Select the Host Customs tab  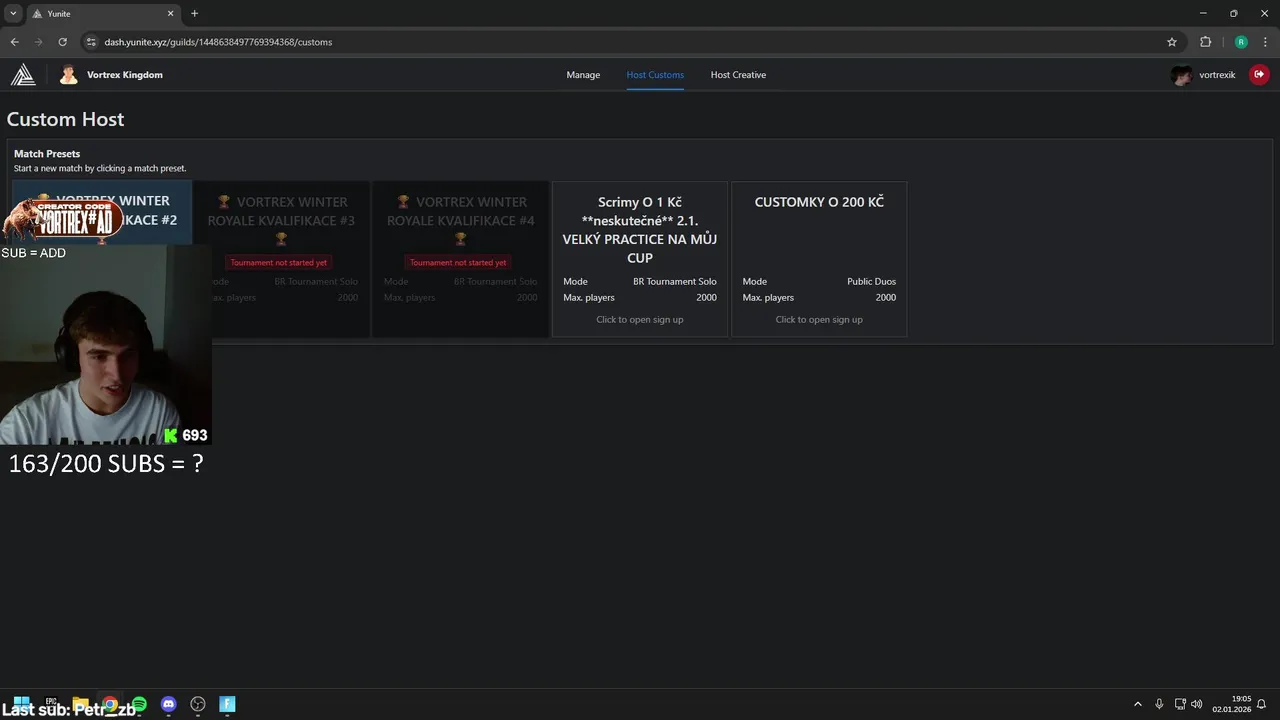click(x=655, y=75)
